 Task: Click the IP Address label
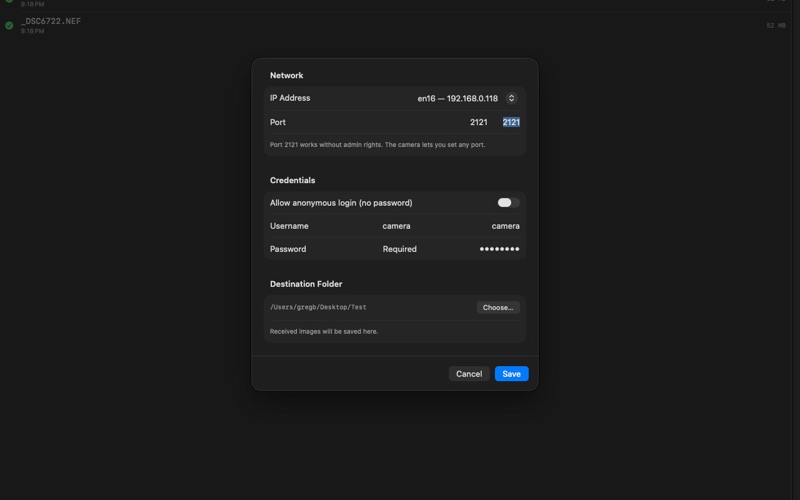pyautogui.click(x=290, y=98)
